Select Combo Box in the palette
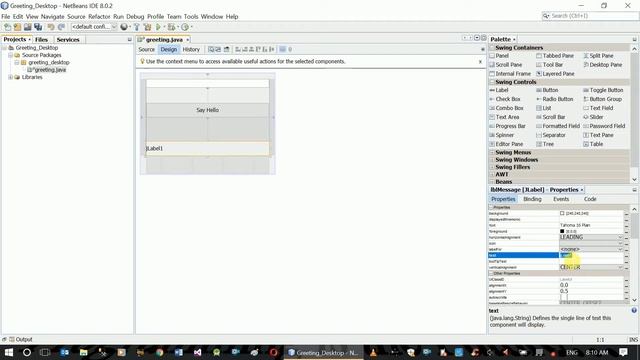The height and width of the screenshot is (360, 640). [506, 108]
